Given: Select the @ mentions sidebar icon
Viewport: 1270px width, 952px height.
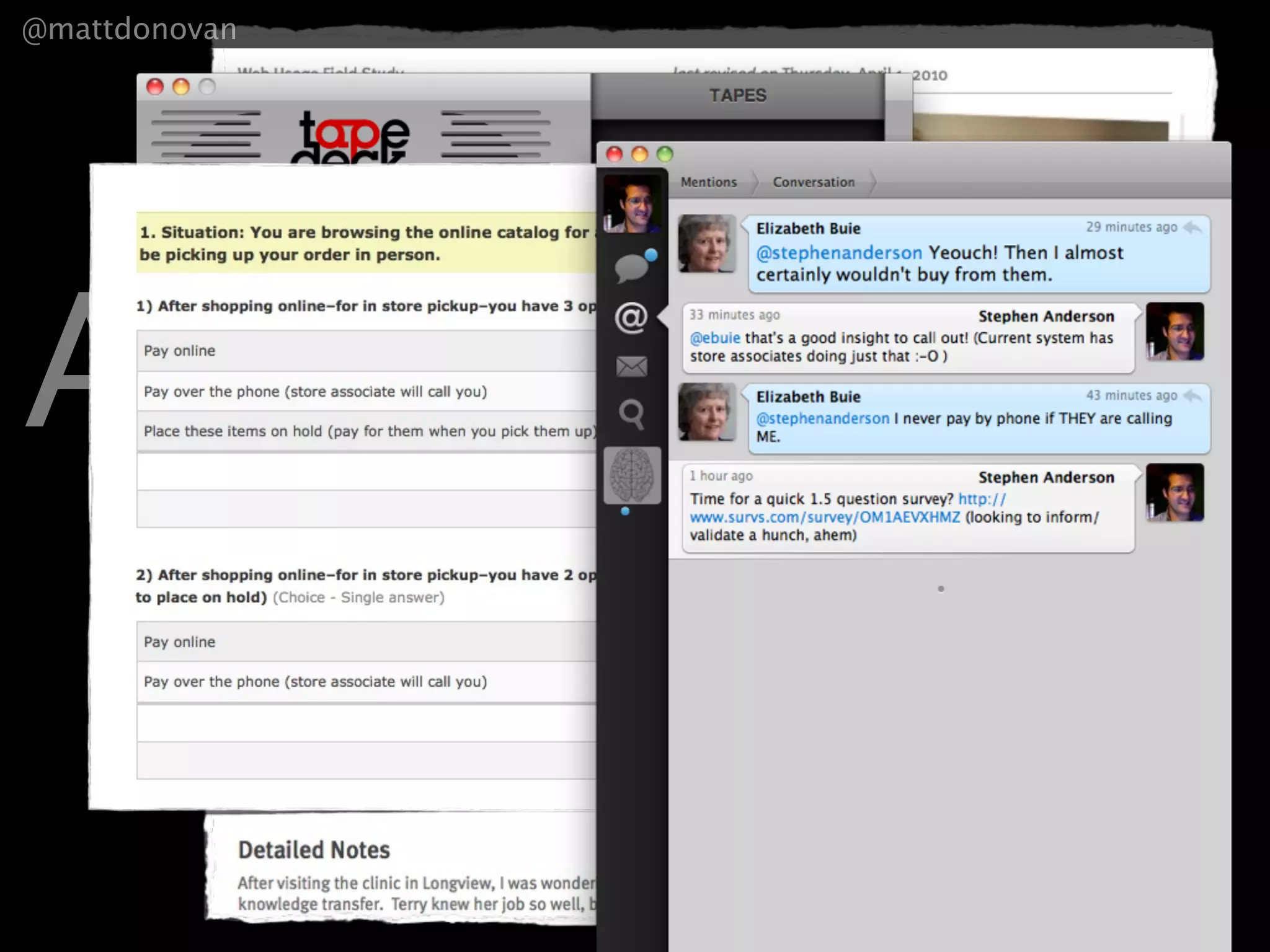Looking at the screenshot, I should click(631, 318).
